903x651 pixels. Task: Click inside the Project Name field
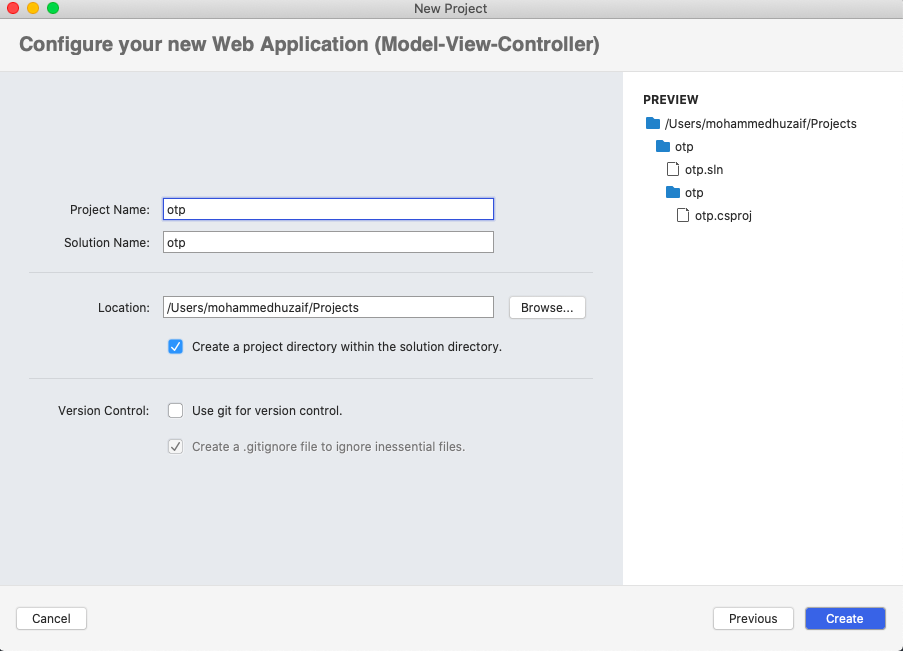coord(328,209)
